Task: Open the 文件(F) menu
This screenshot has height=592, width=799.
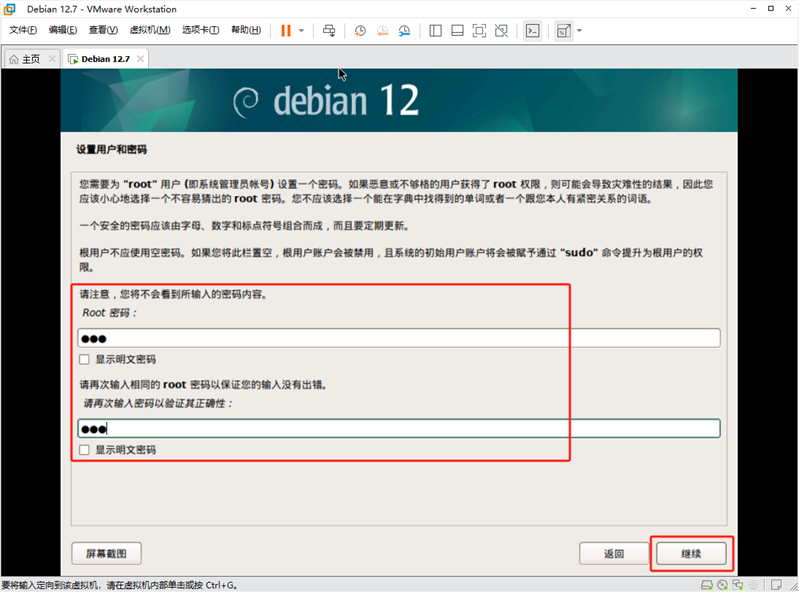Action: click(23, 30)
